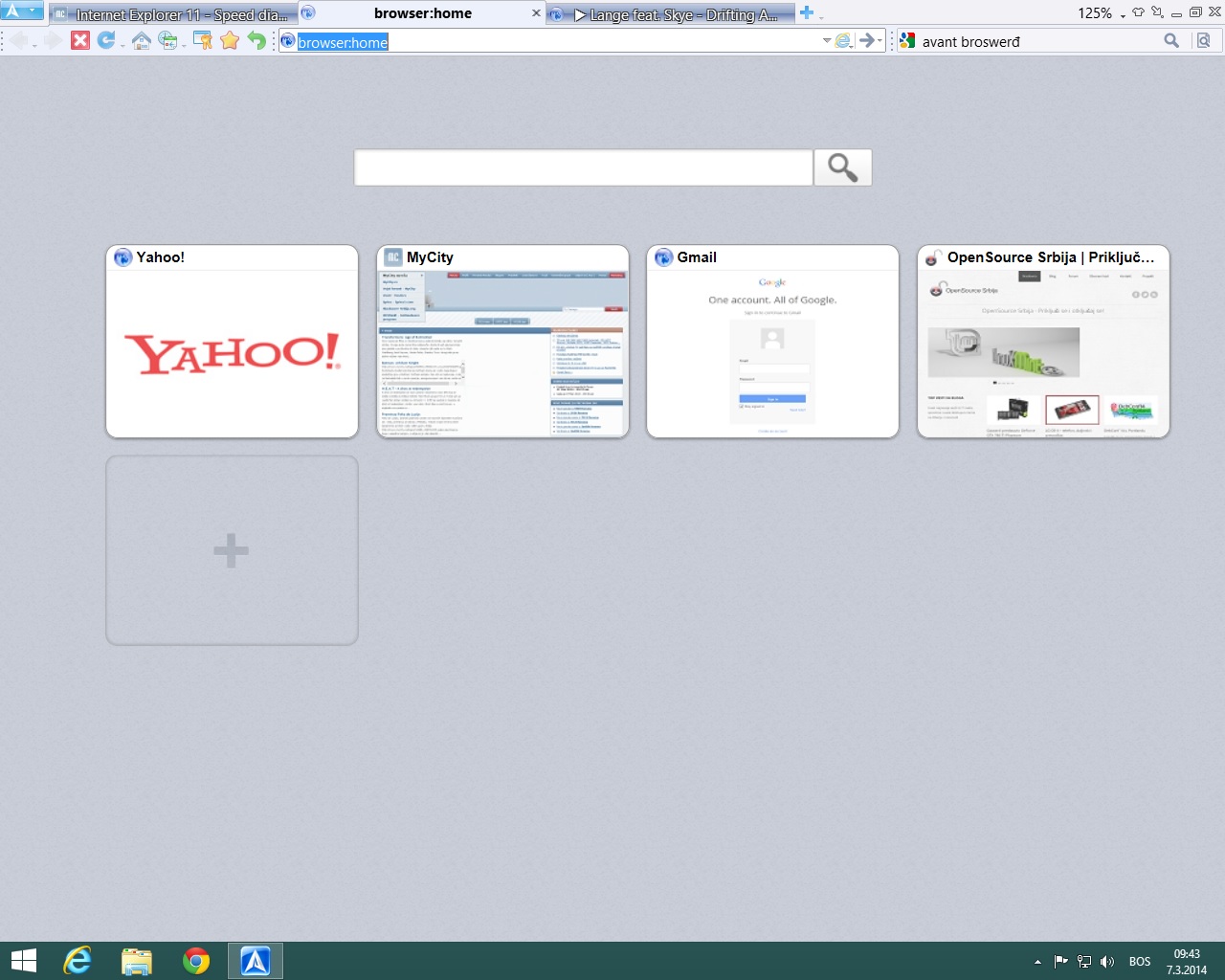Expand the history button dropdown arrow
The height and width of the screenshot is (980, 1225).
[x=183, y=44]
